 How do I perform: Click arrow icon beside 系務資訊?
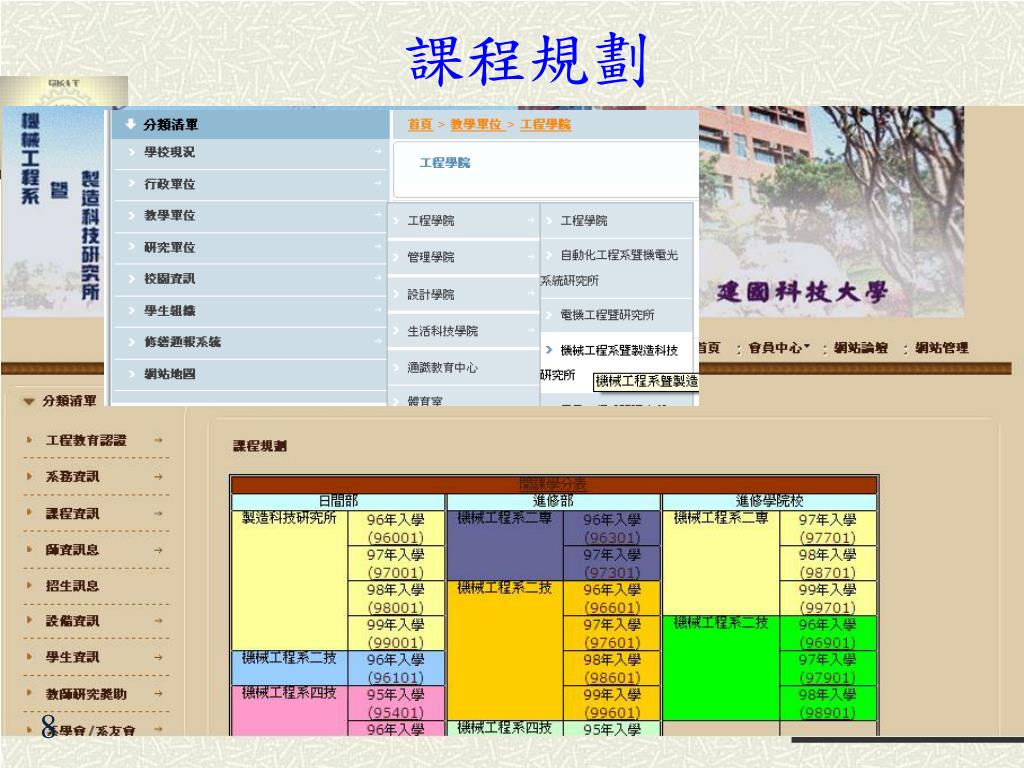158,477
